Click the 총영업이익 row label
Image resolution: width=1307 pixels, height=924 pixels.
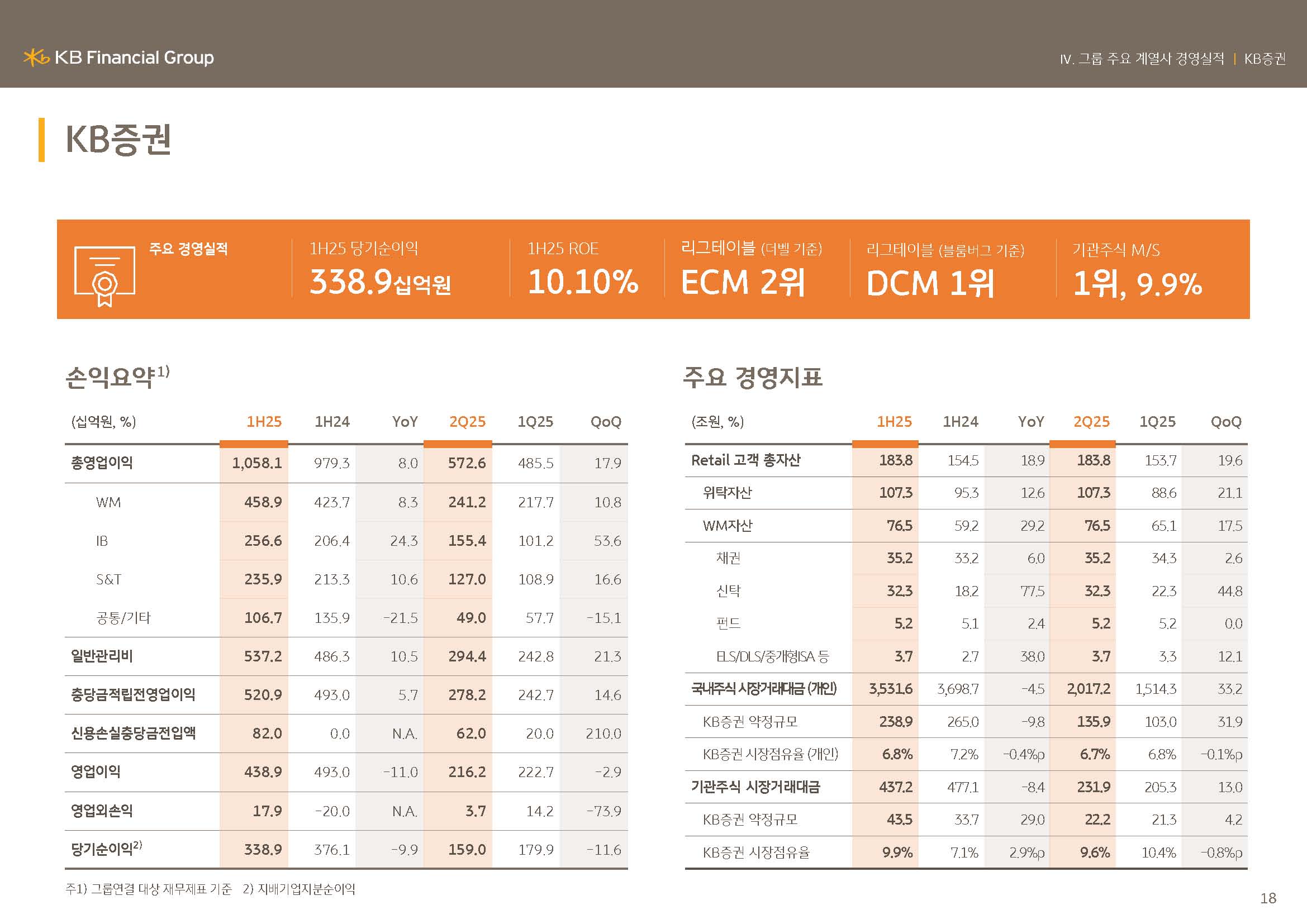pos(102,463)
